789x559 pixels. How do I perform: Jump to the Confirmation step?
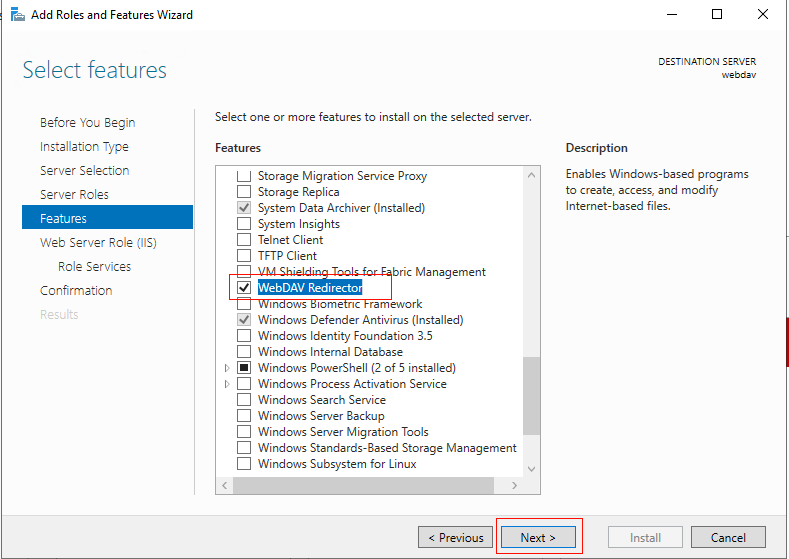point(76,291)
